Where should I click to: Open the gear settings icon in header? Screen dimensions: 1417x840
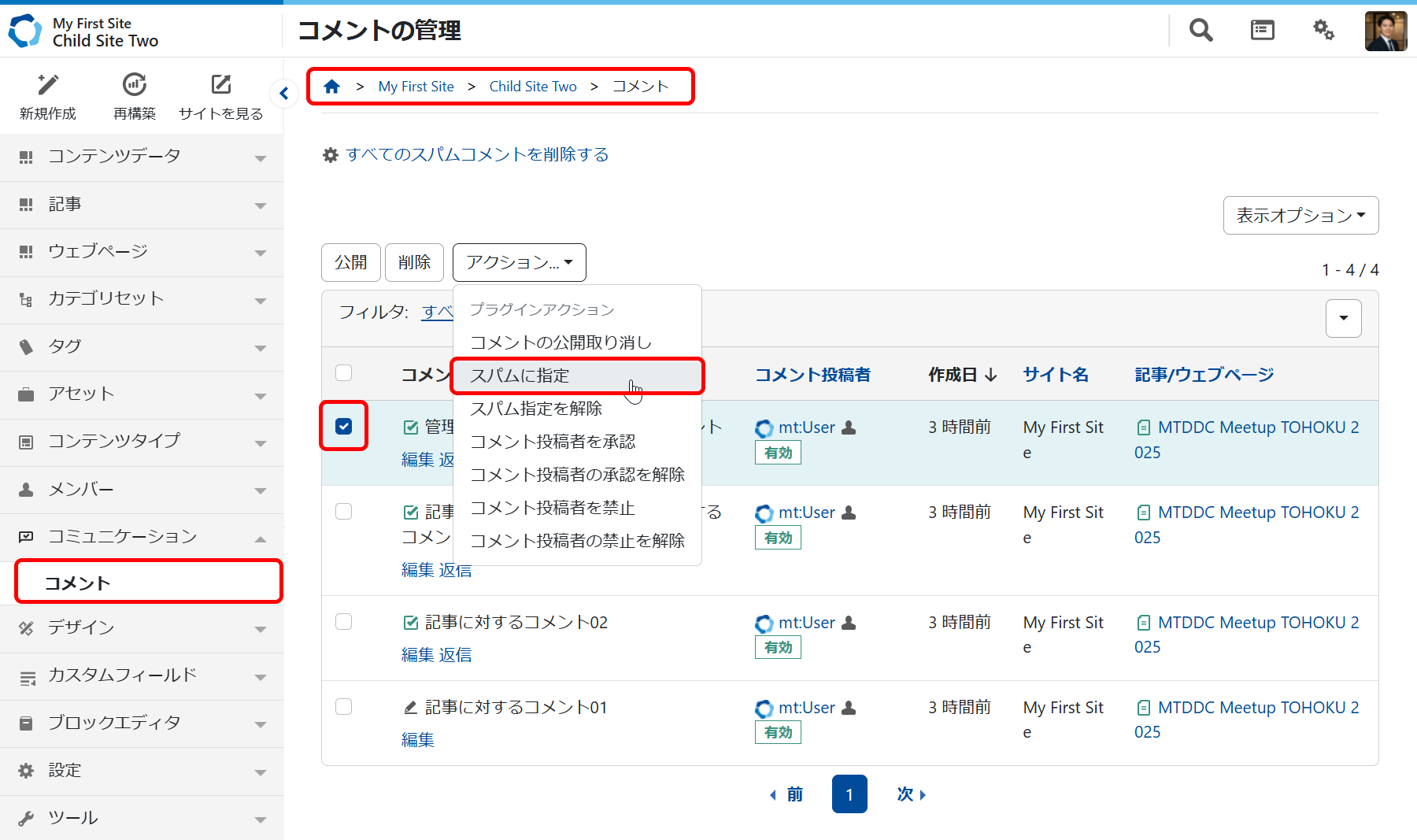point(1323,30)
